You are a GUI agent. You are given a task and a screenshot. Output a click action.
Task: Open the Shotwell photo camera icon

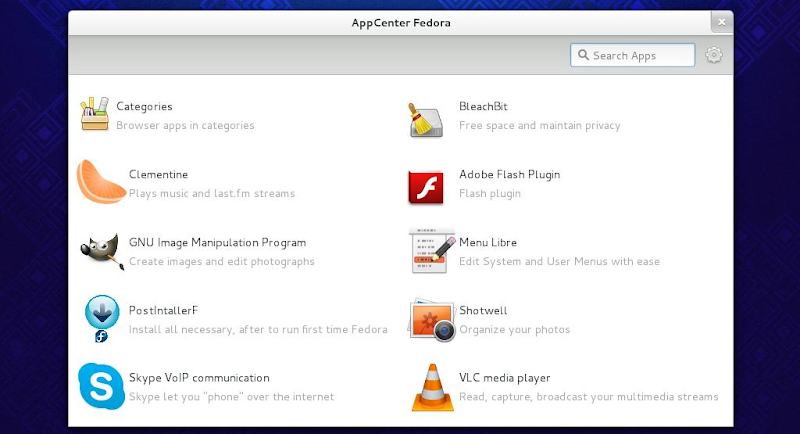point(432,320)
